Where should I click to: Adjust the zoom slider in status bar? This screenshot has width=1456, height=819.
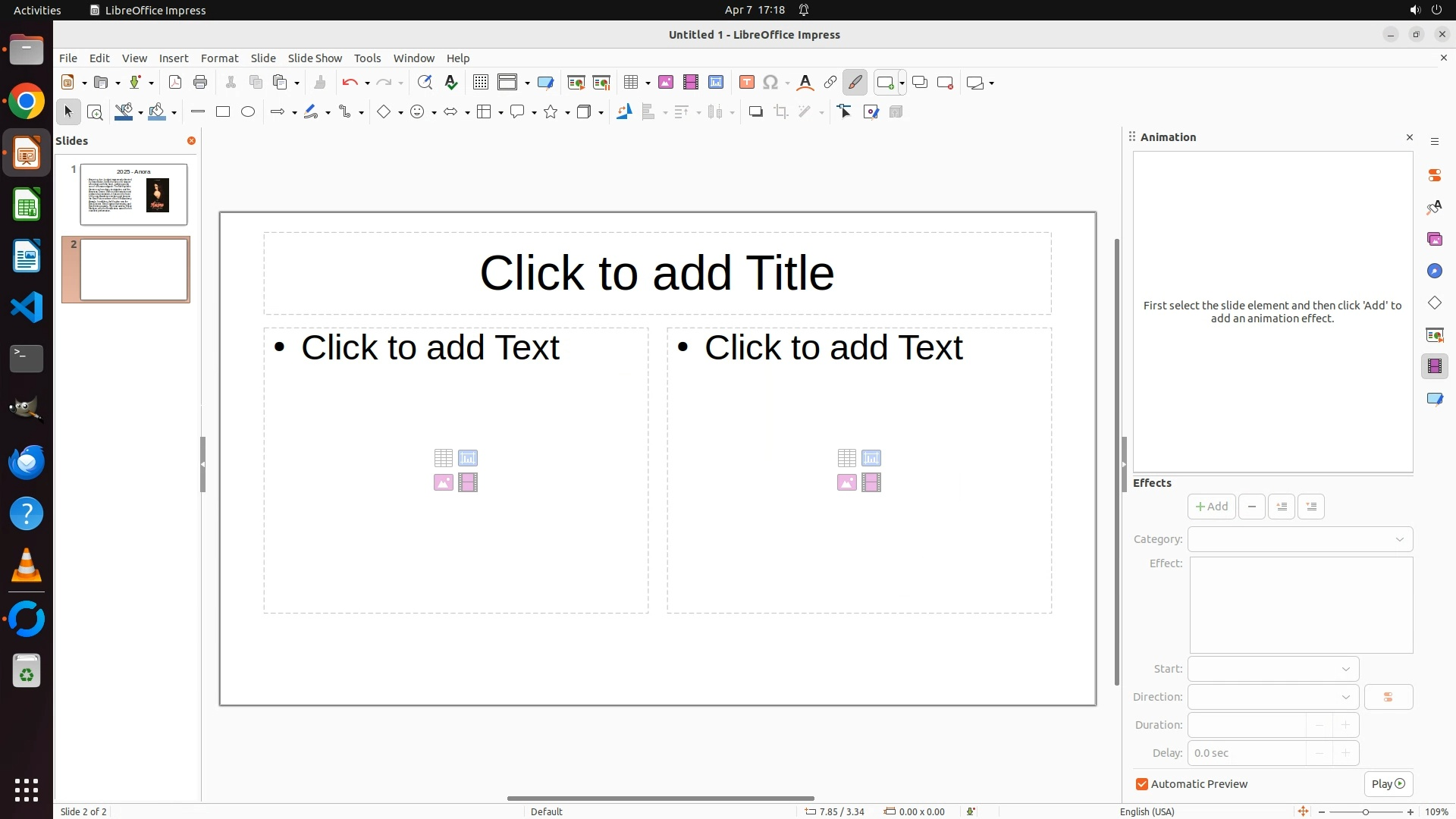click(x=1365, y=812)
